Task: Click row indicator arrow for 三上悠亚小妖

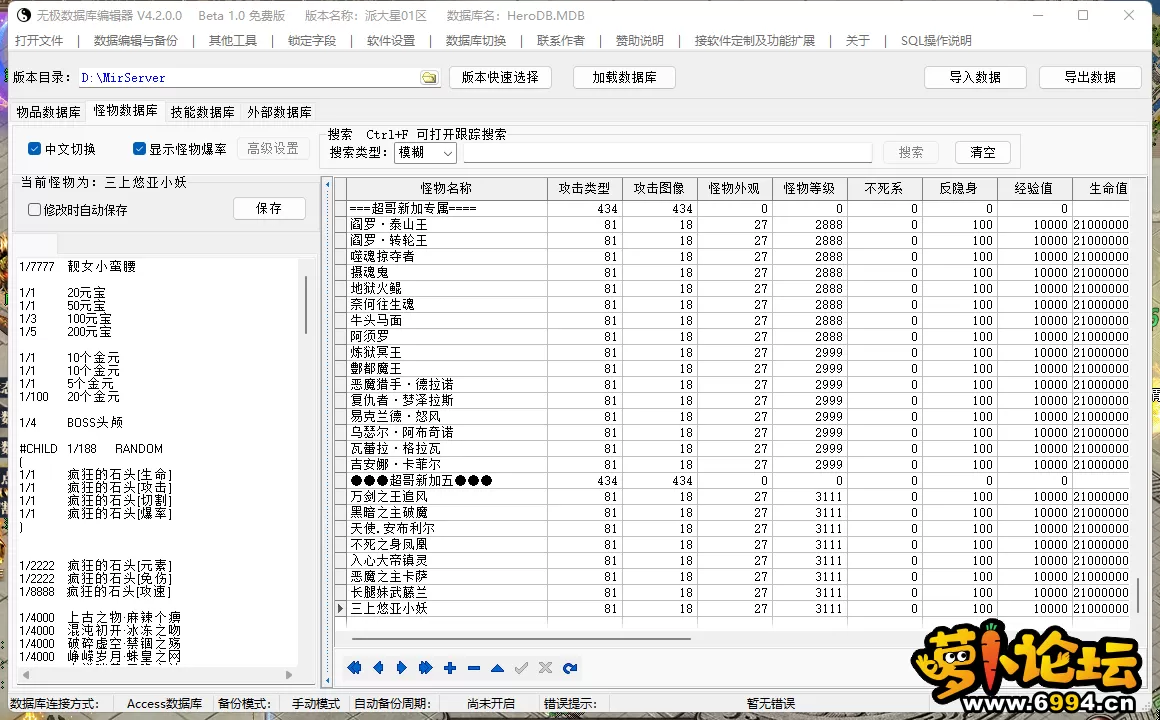Action: pos(340,608)
